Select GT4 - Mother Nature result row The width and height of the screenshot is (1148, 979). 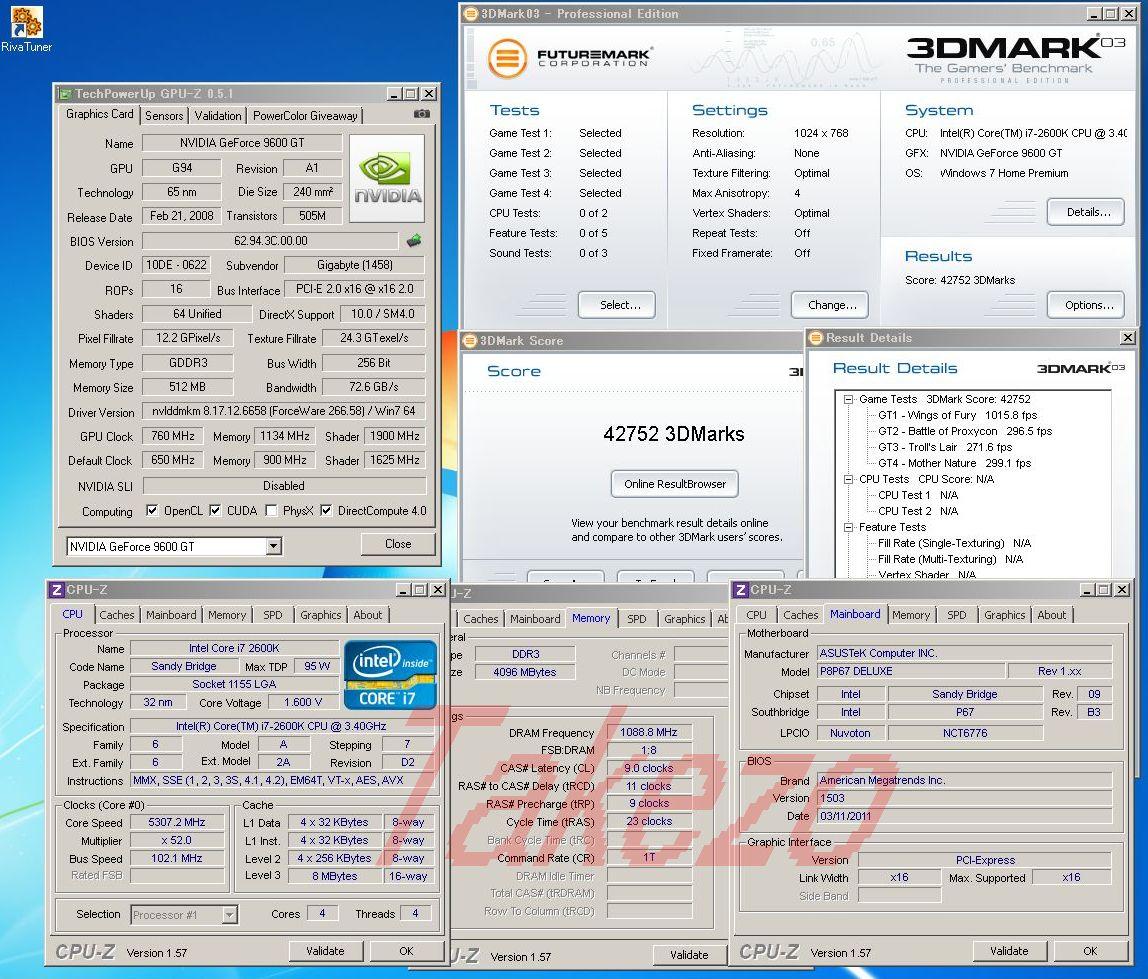(x=955, y=464)
